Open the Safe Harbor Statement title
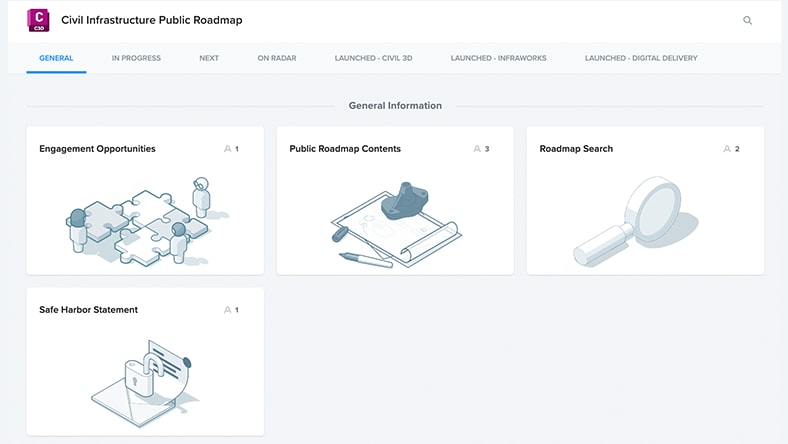 (x=88, y=310)
